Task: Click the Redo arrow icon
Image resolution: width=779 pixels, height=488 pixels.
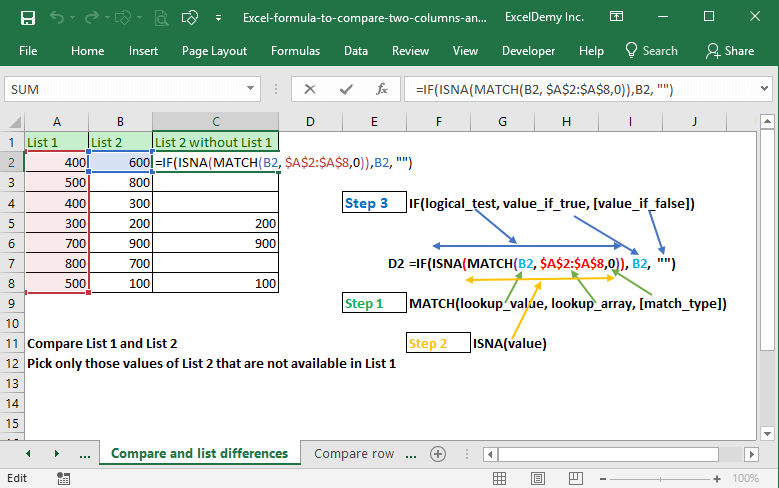Action: (91, 18)
